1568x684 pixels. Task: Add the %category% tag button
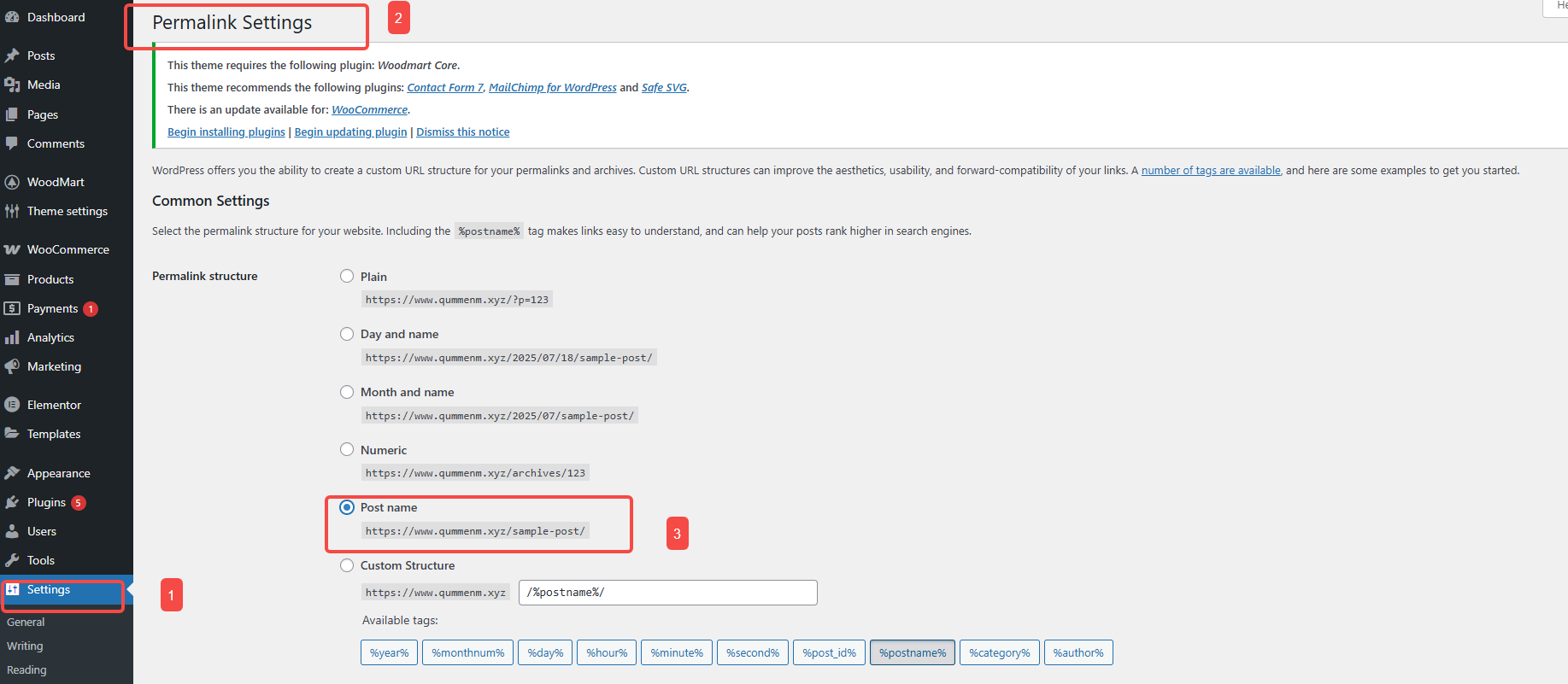(999, 652)
